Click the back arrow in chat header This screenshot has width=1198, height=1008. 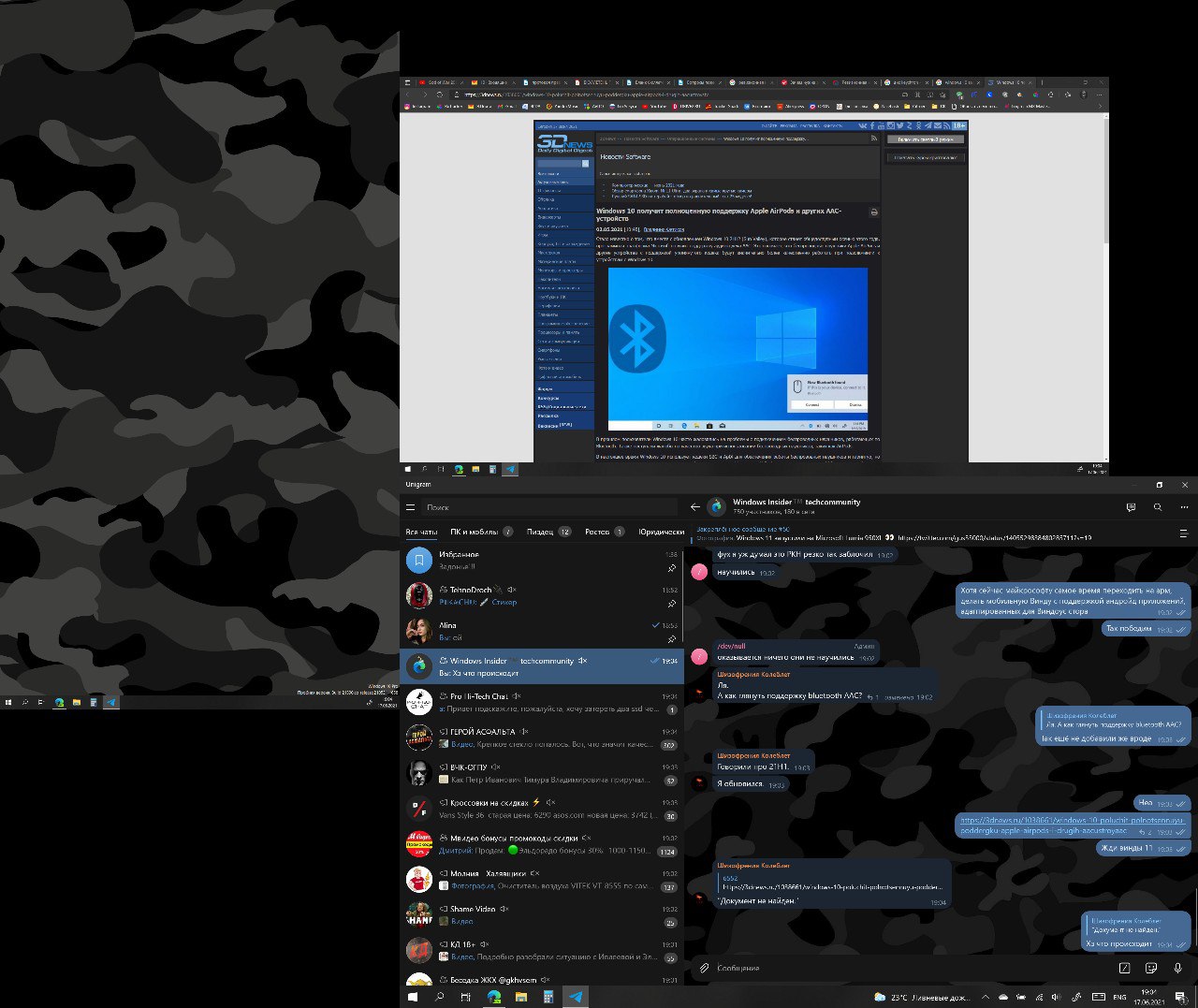[x=694, y=507]
